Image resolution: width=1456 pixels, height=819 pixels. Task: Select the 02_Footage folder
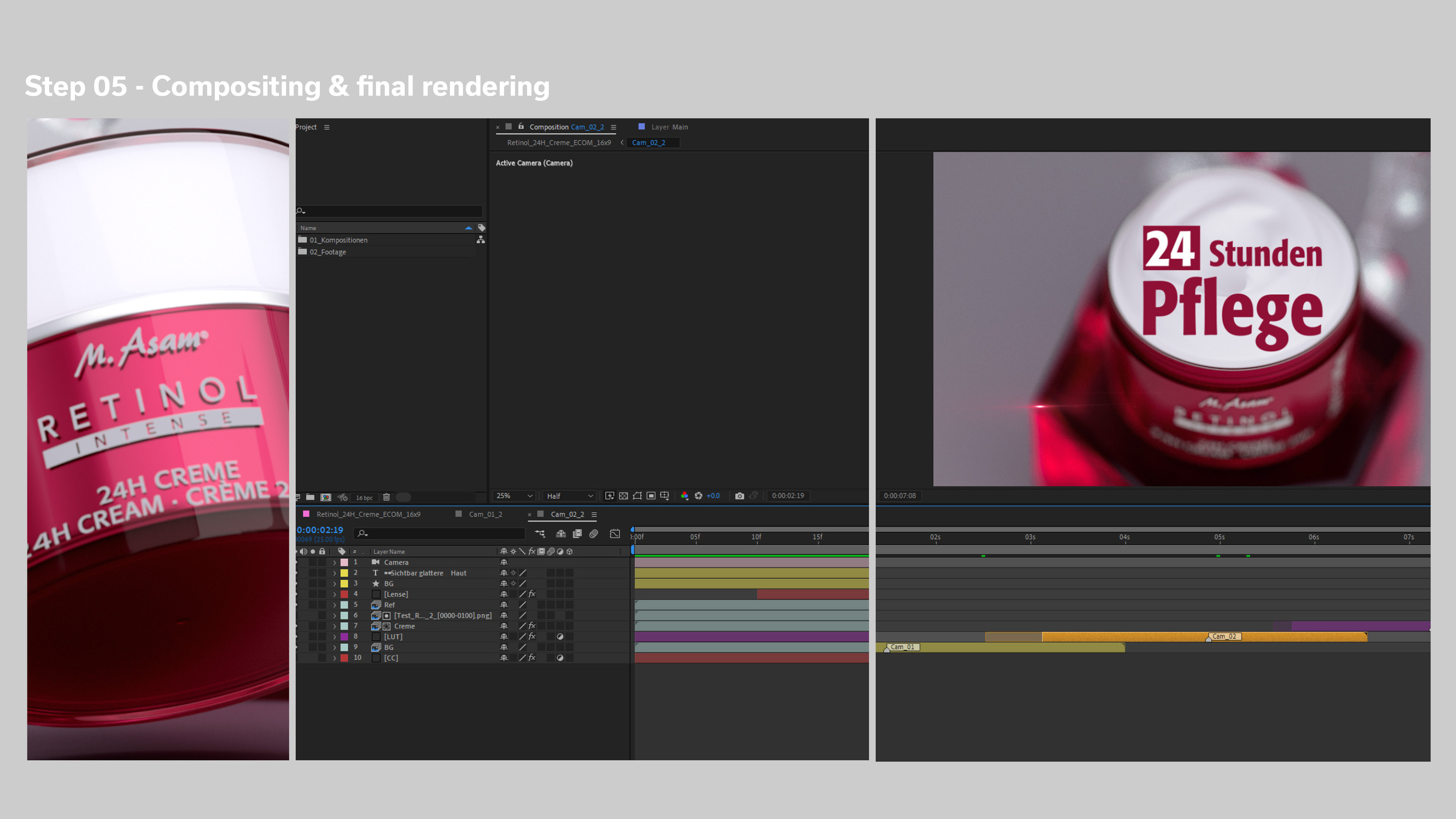[x=327, y=252]
